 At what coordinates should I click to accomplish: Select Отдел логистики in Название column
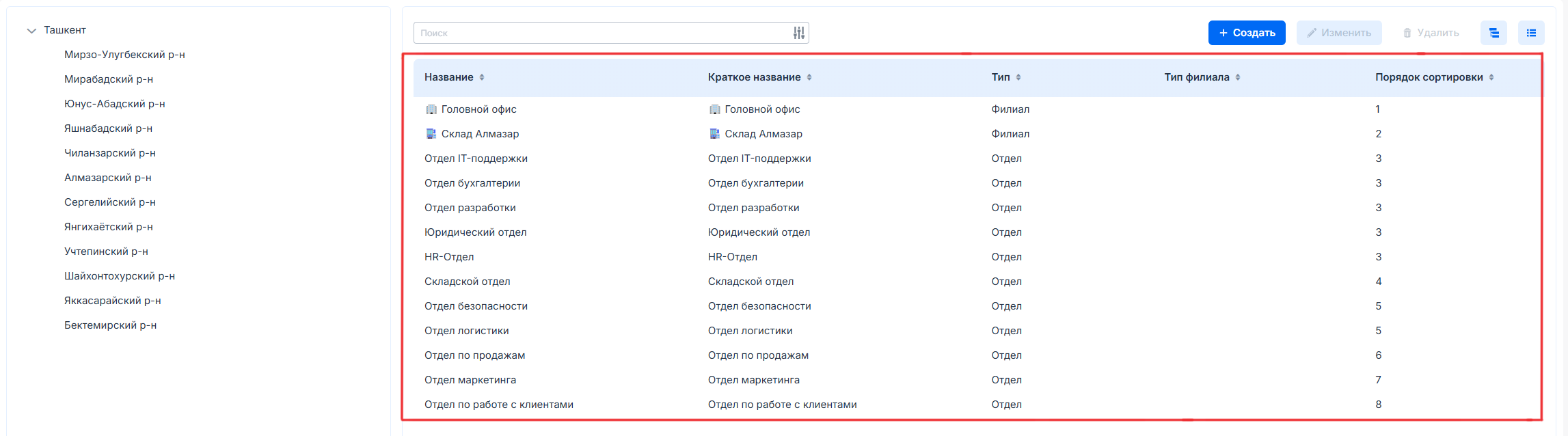(x=467, y=331)
